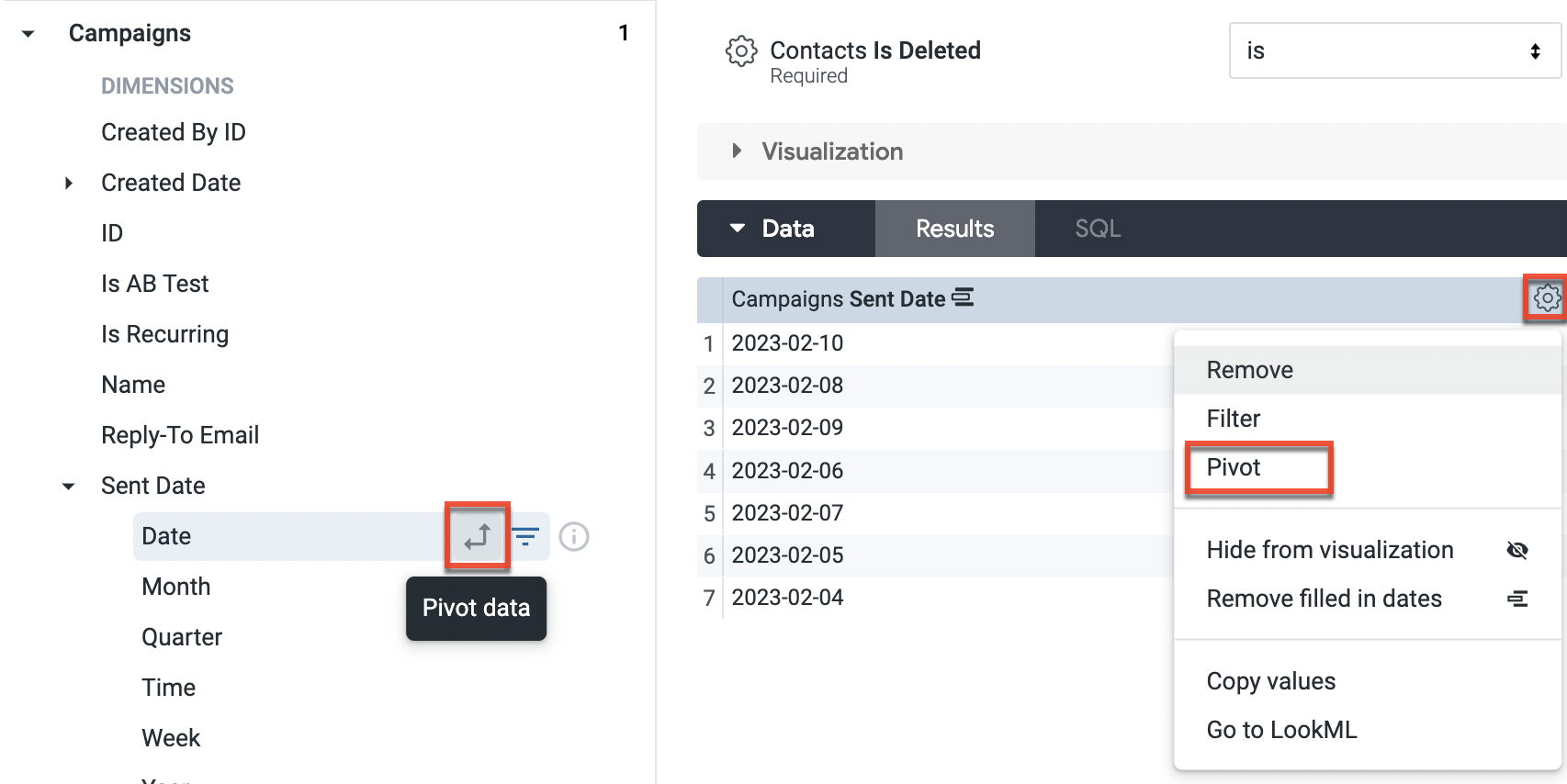Select Remove in the column menu
Image resolution: width=1567 pixels, height=784 pixels.
[x=1249, y=370]
